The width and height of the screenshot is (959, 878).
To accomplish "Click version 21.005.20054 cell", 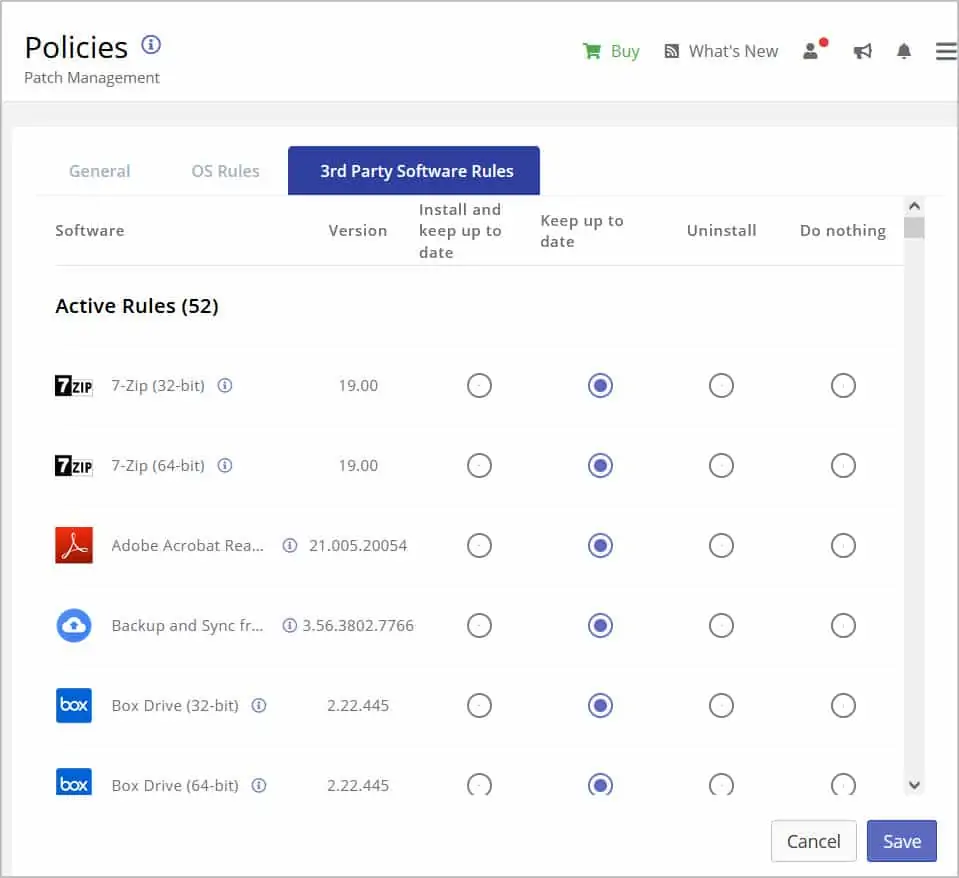I will point(358,545).
